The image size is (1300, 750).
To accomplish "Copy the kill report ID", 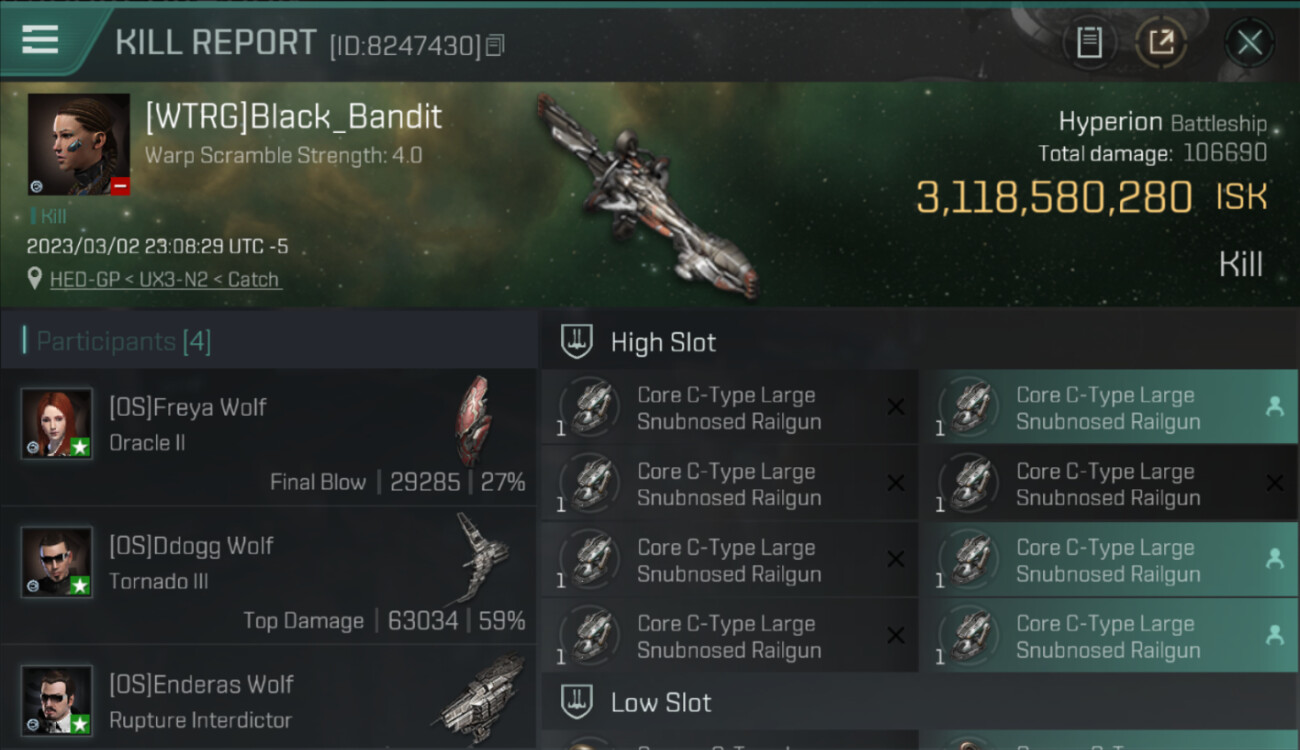I will coord(496,45).
